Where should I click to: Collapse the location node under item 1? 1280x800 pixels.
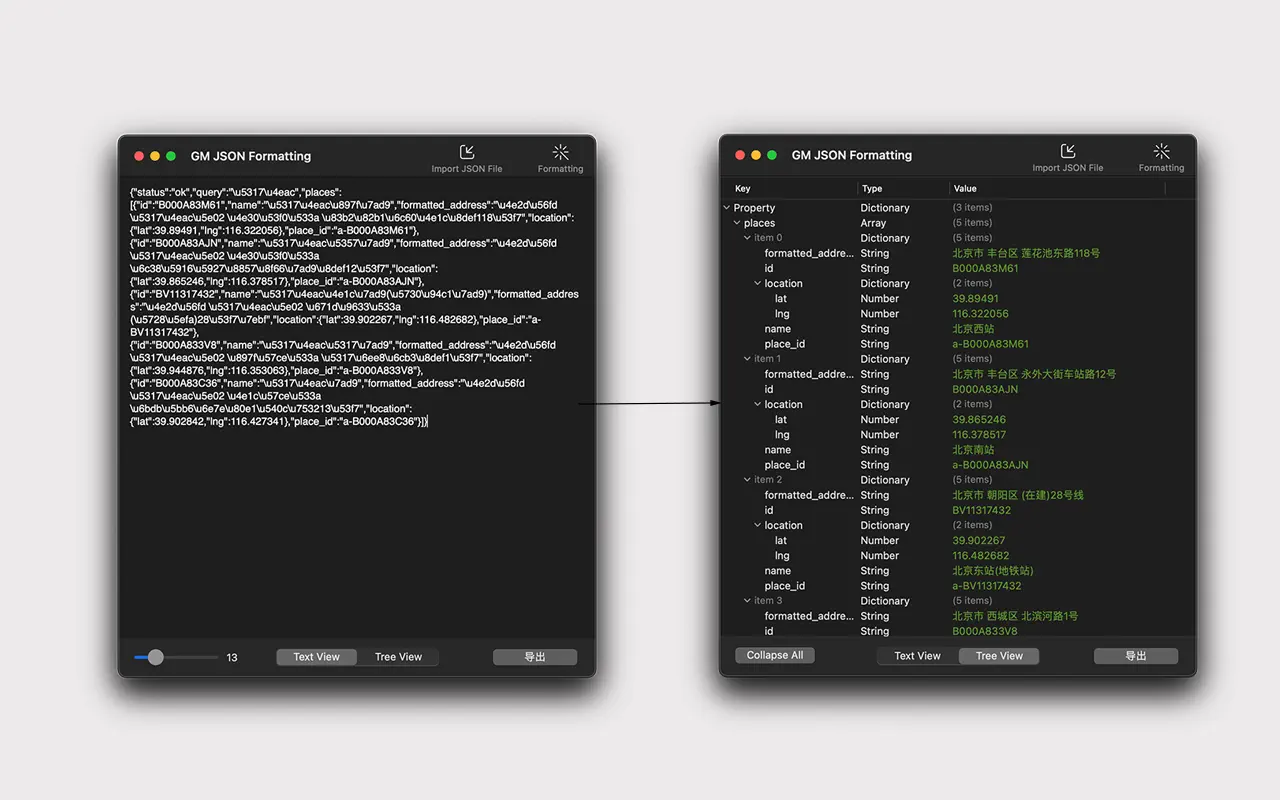pyautogui.click(x=757, y=404)
